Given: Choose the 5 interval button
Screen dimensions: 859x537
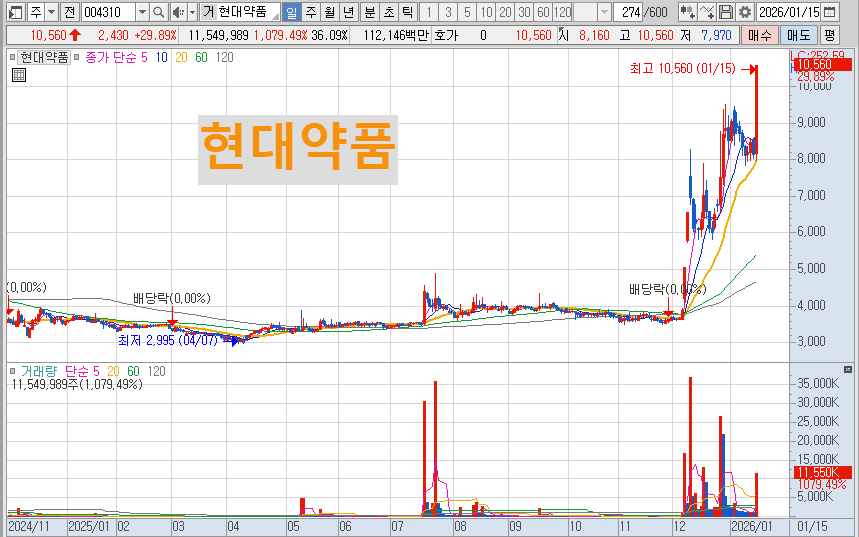Looking at the screenshot, I should pyautogui.click(x=467, y=12).
